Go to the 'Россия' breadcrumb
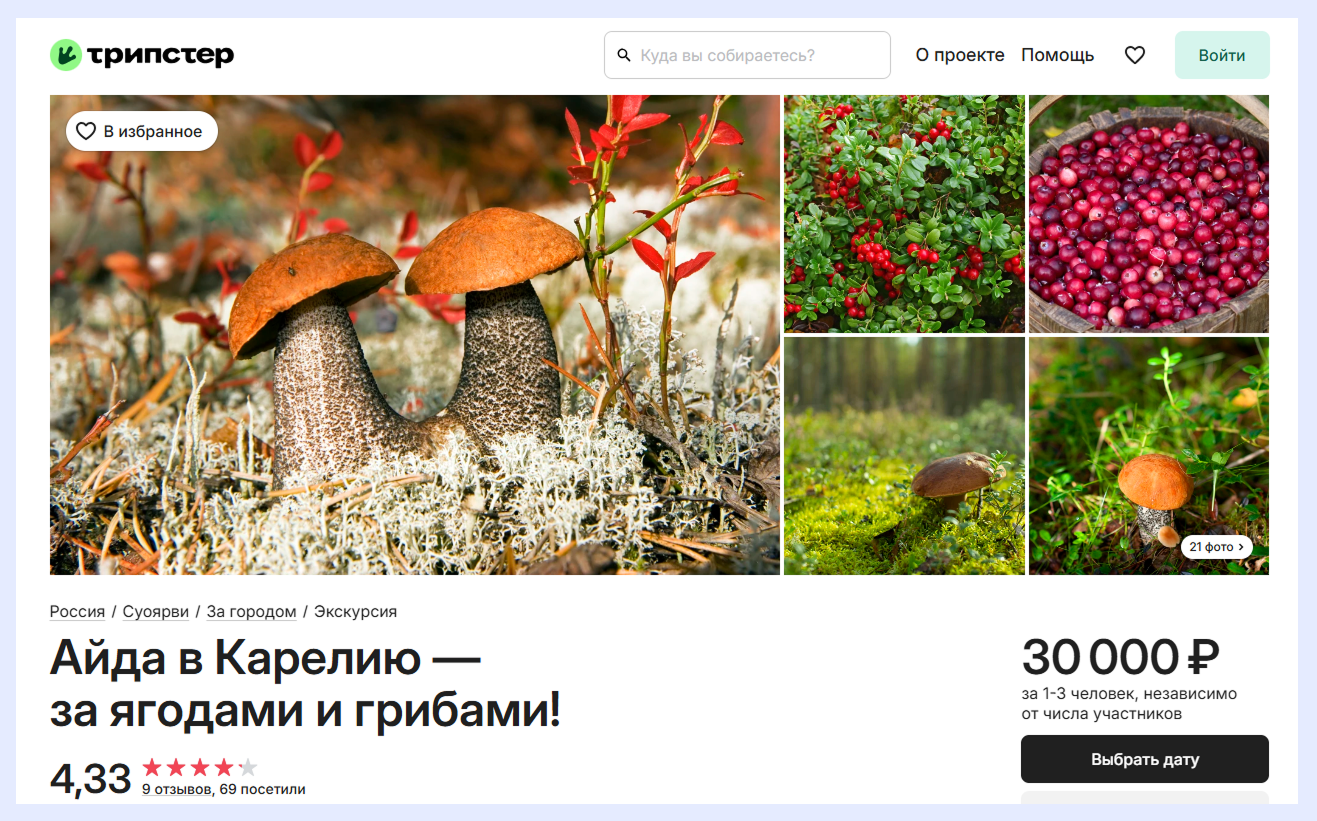Image resolution: width=1317 pixels, height=821 pixels. [77, 612]
